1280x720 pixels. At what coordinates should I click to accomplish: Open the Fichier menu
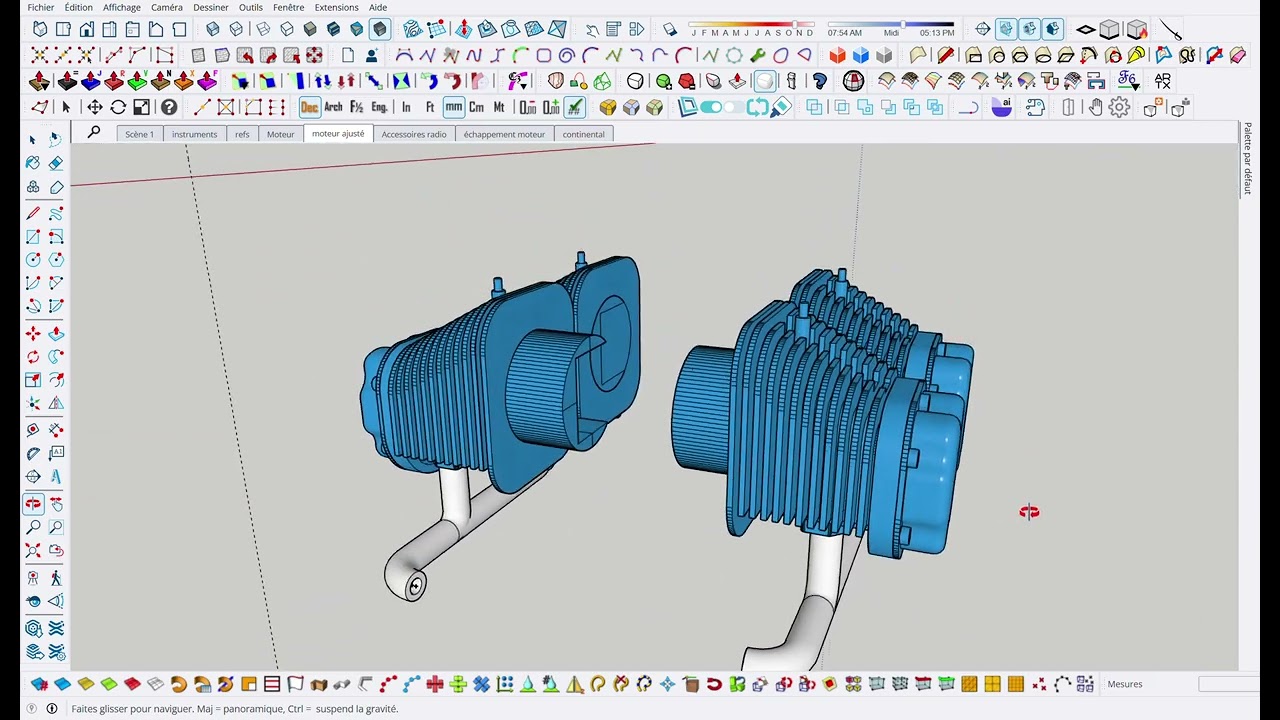point(41,7)
